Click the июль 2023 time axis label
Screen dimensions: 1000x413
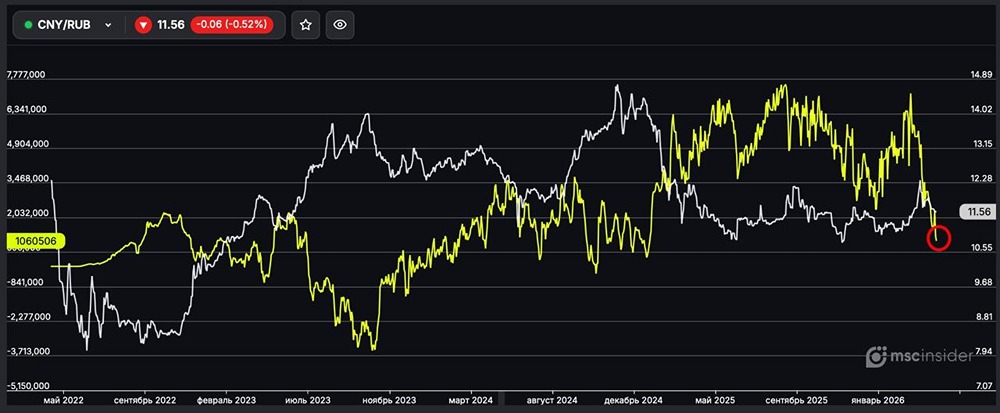308,400
